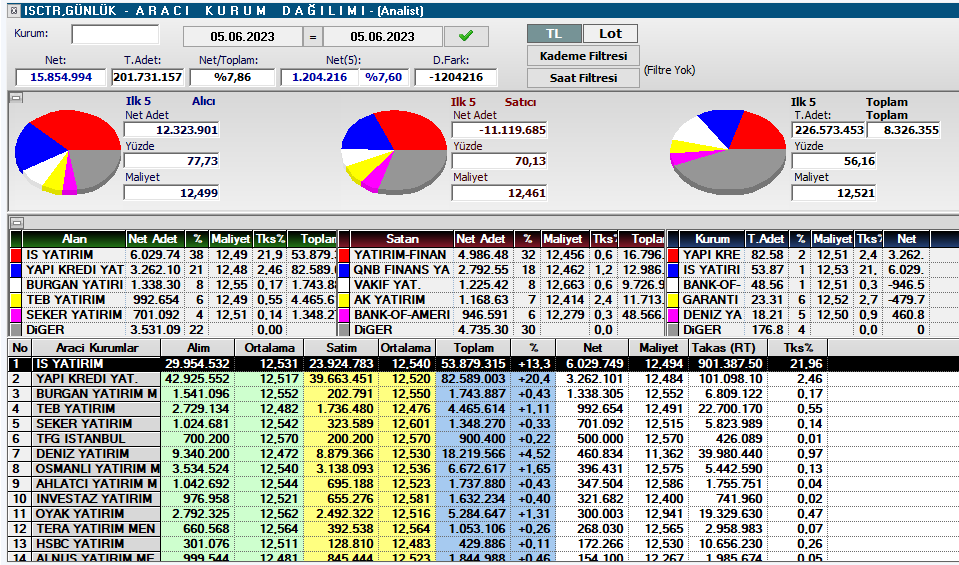Click the T.Adet value 201.731.157

point(147,77)
